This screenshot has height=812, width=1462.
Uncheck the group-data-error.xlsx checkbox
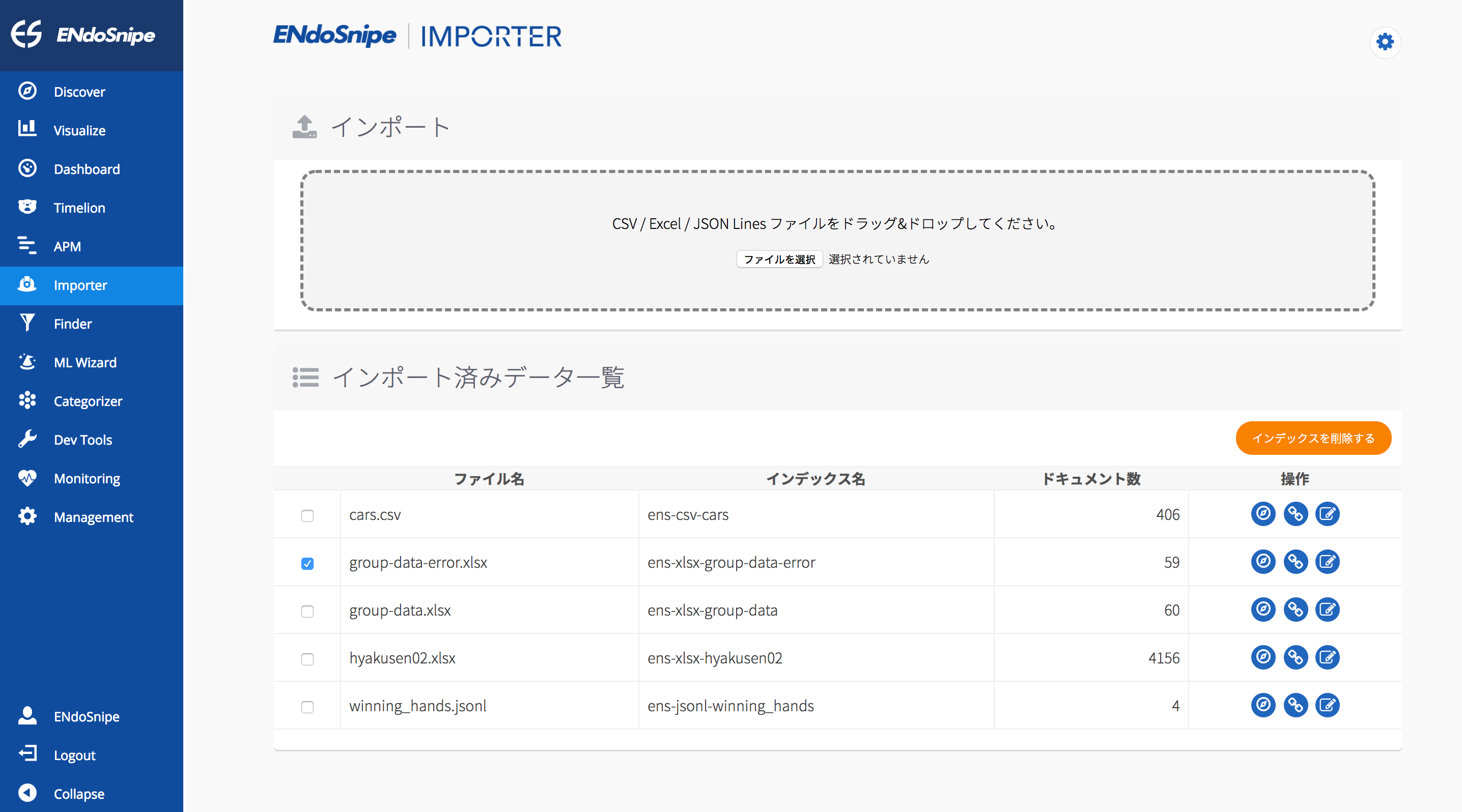307,564
